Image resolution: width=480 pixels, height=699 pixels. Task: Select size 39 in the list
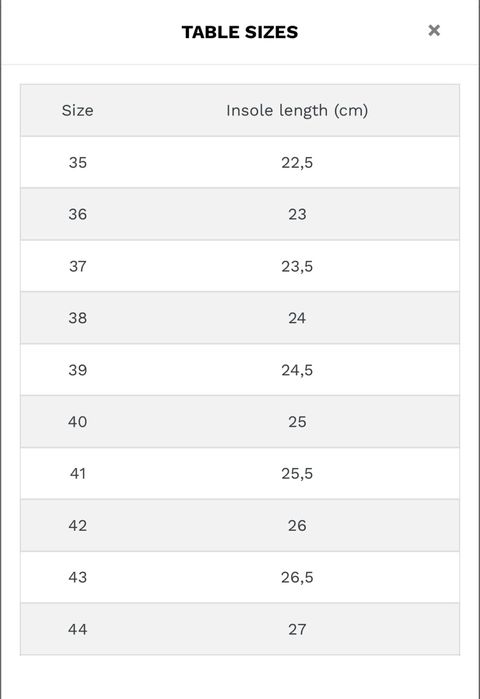pyautogui.click(x=78, y=370)
